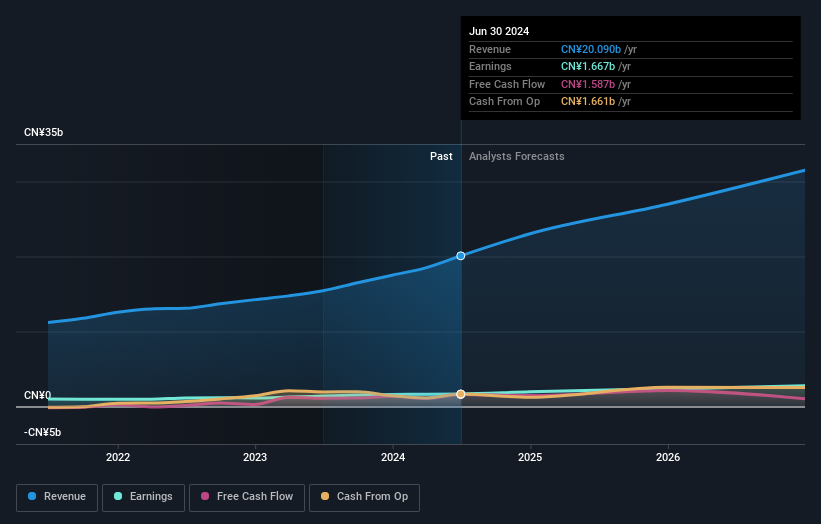
Task: Click the 2022 x-axis label
Action: [118, 457]
